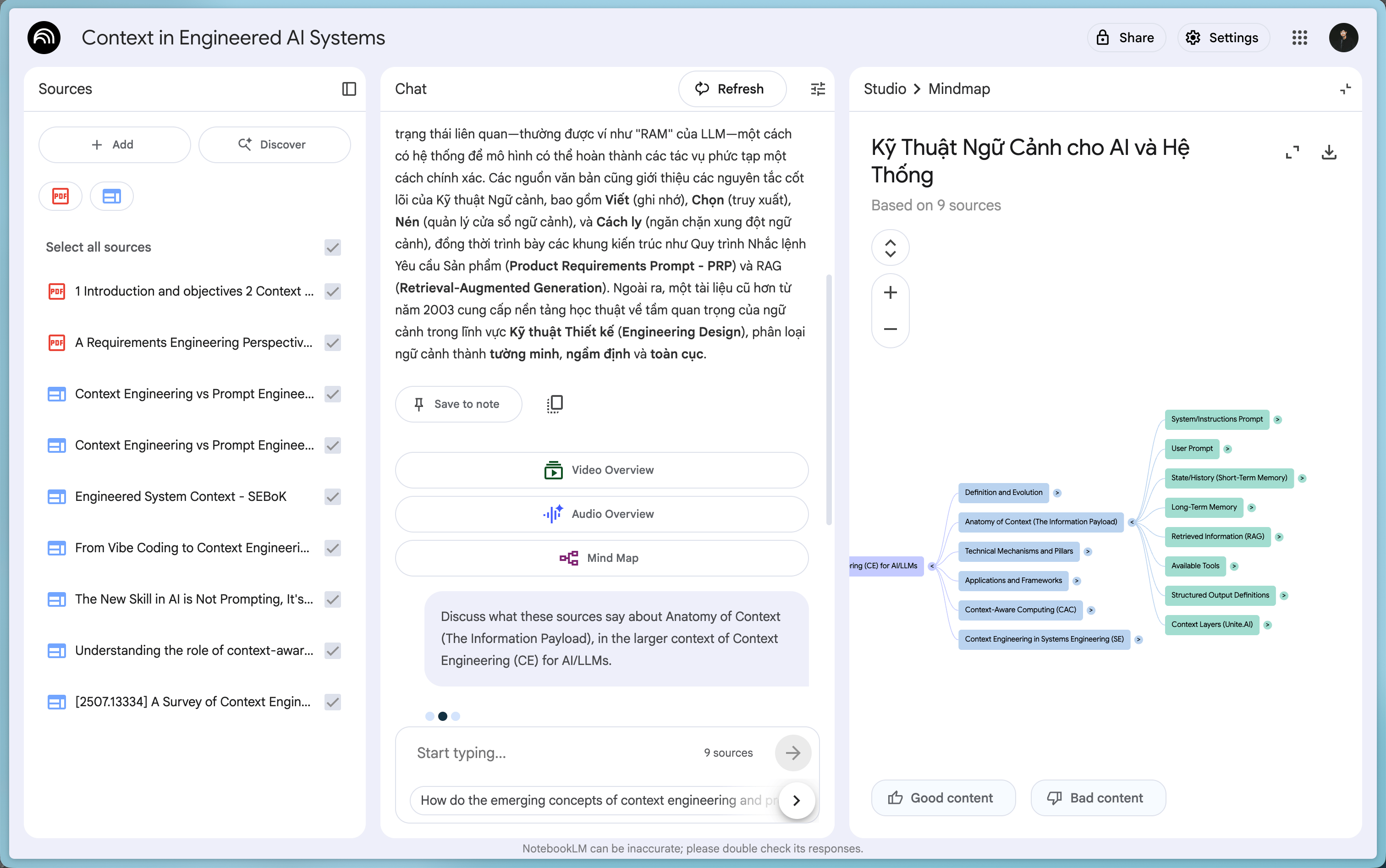Screen dimensions: 1386x868
Task: Expand mind map to fullscreen
Action: (x=1292, y=152)
